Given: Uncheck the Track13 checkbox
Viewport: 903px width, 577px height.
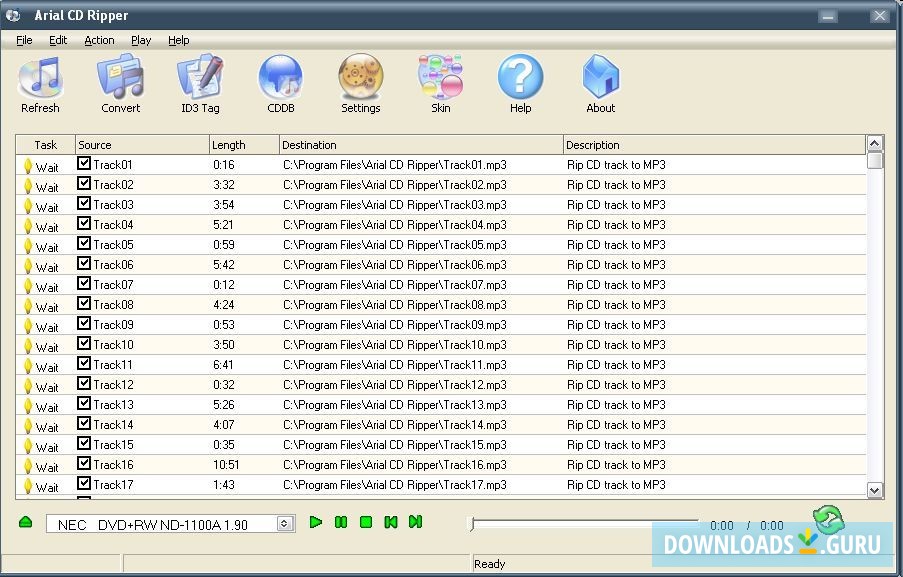Looking at the screenshot, I should (84, 404).
